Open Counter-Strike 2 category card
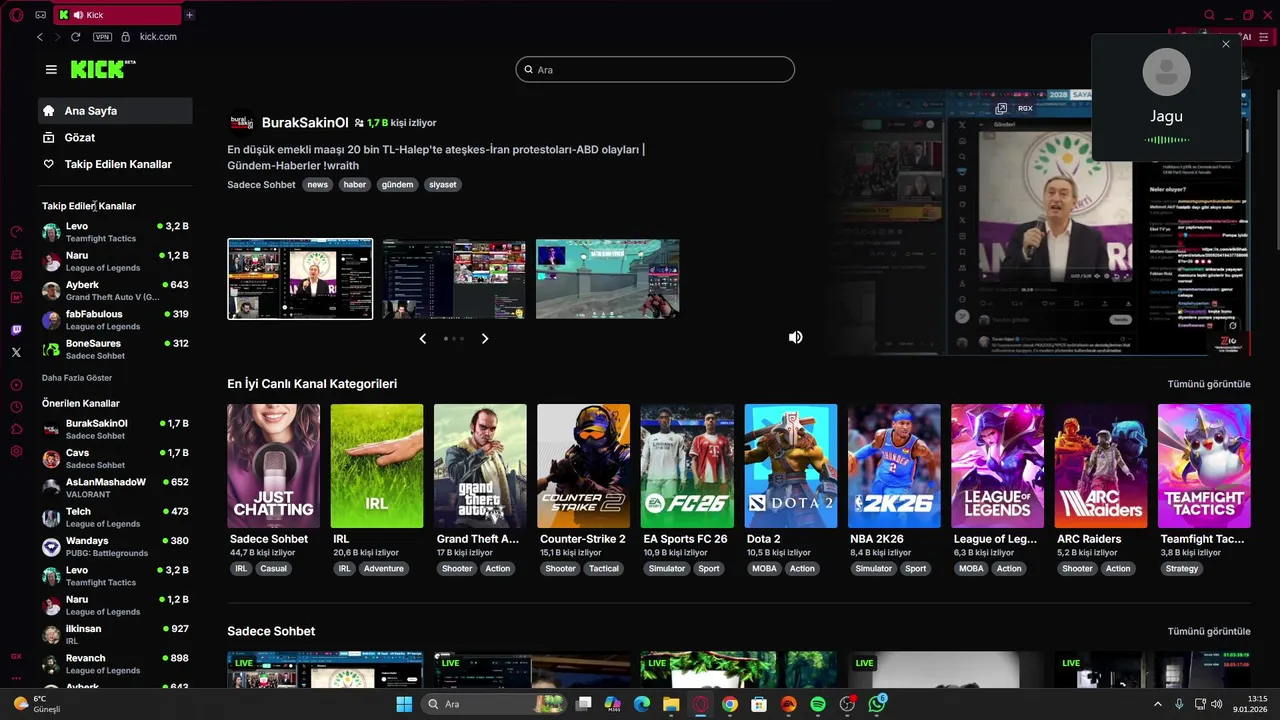This screenshot has width=1280, height=720. pos(583,466)
